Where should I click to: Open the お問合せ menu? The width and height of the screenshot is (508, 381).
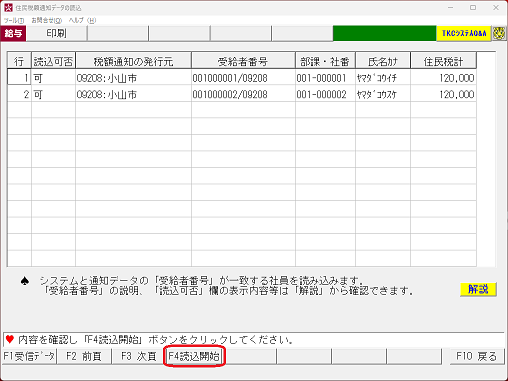(x=47, y=20)
